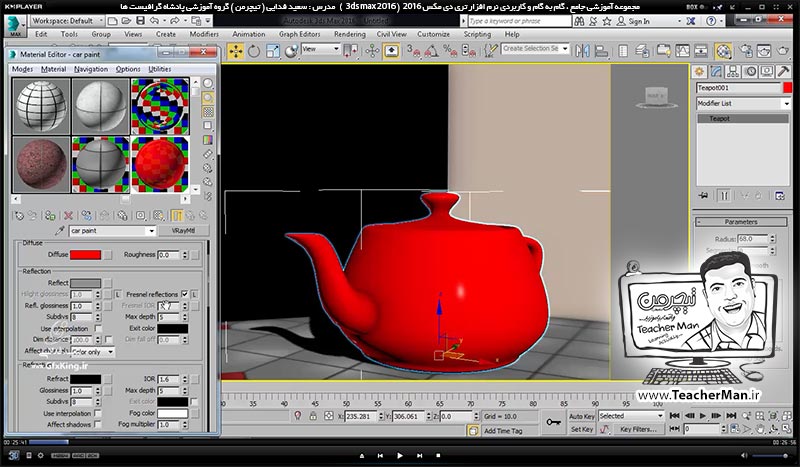This screenshot has height=467, width=800.
Task: Click Get Material icon in Material Editor
Action: pos(19,216)
